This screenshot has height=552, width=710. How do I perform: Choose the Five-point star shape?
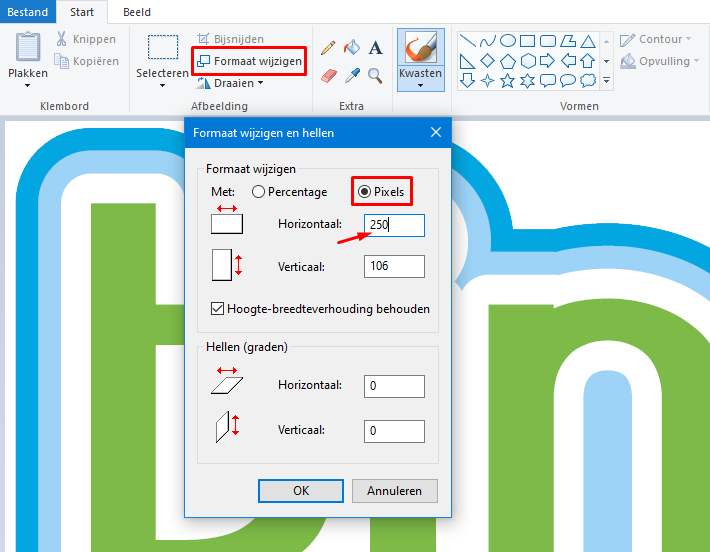pyautogui.click(x=508, y=81)
